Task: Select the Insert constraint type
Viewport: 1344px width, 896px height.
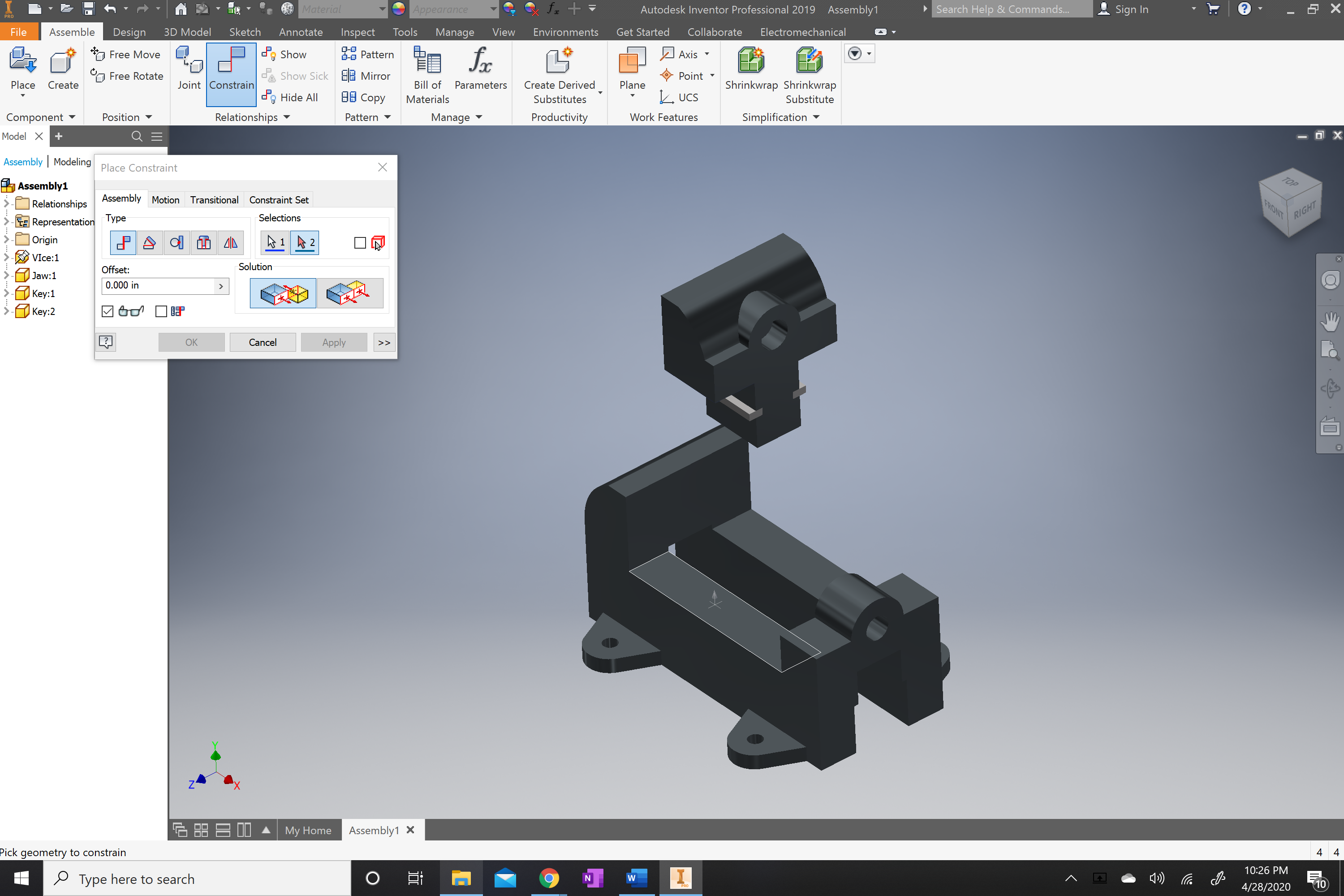Action: pyautogui.click(x=203, y=243)
